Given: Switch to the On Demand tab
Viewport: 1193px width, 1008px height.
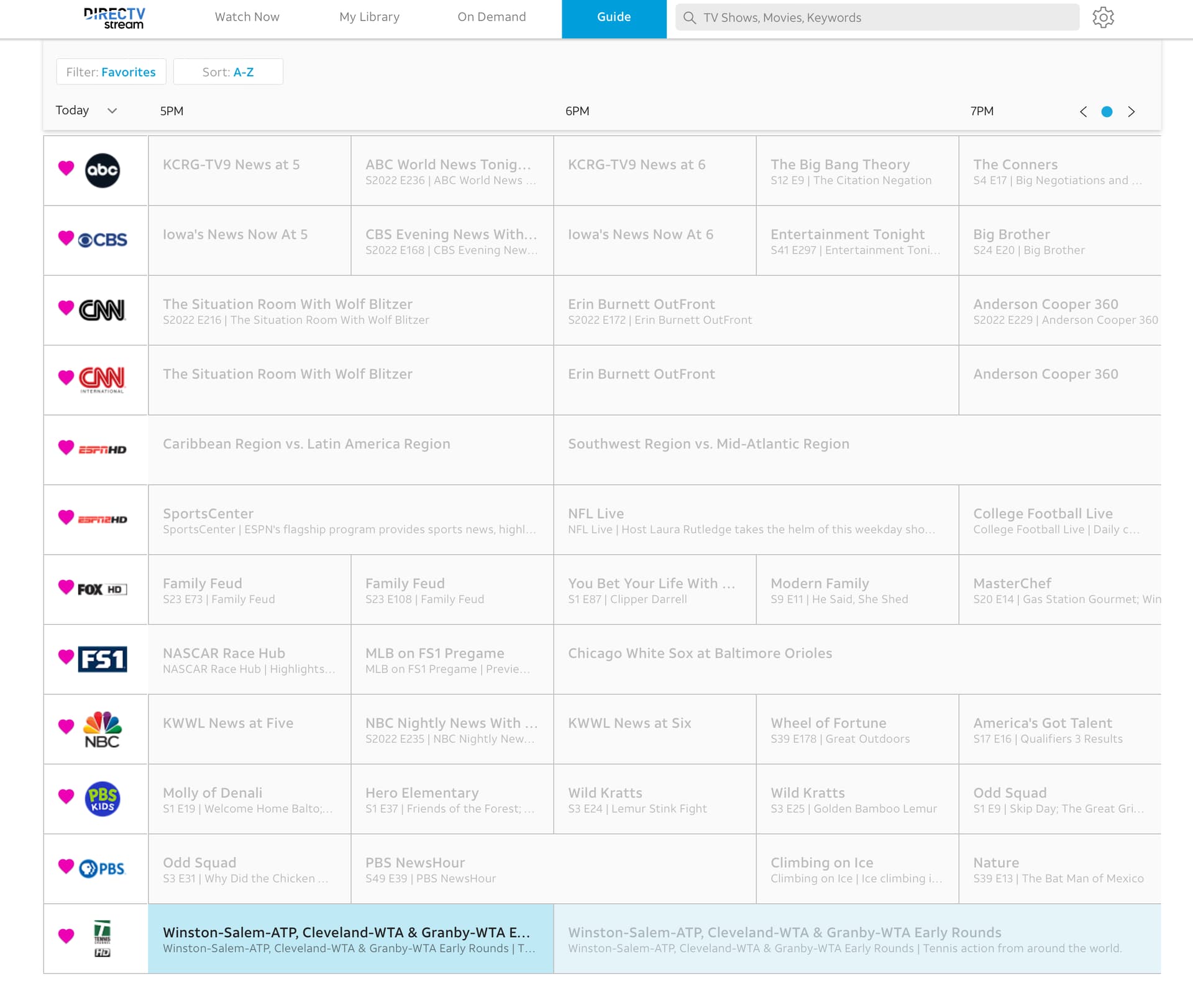Looking at the screenshot, I should tap(491, 17).
